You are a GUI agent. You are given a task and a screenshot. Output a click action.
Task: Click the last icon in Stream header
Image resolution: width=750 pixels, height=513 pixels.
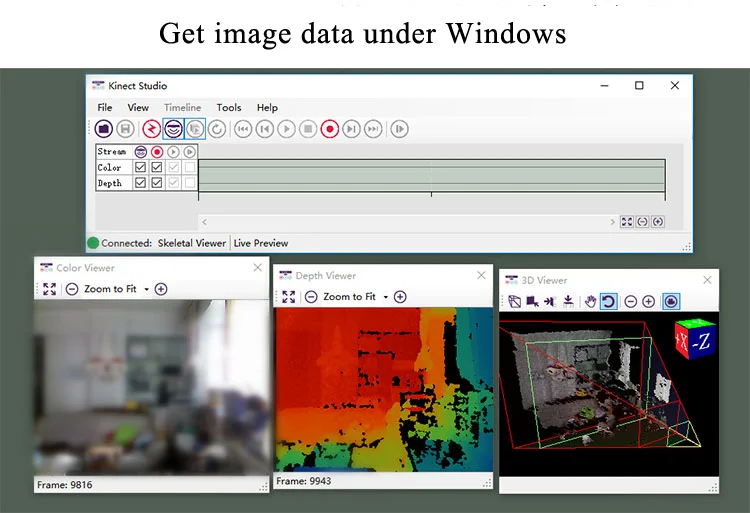click(189, 152)
